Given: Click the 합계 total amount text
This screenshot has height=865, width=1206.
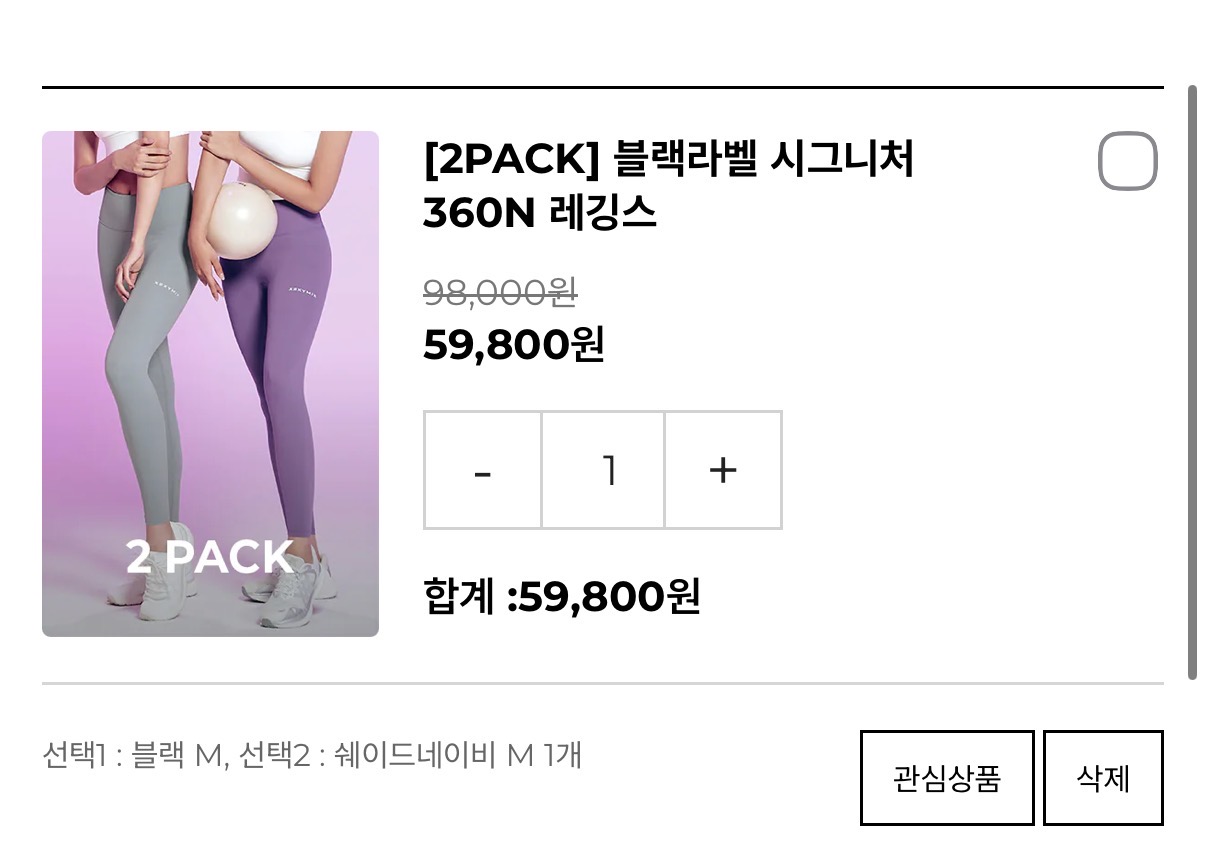Looking at the screenshot, I should click(x=561, y=597).
